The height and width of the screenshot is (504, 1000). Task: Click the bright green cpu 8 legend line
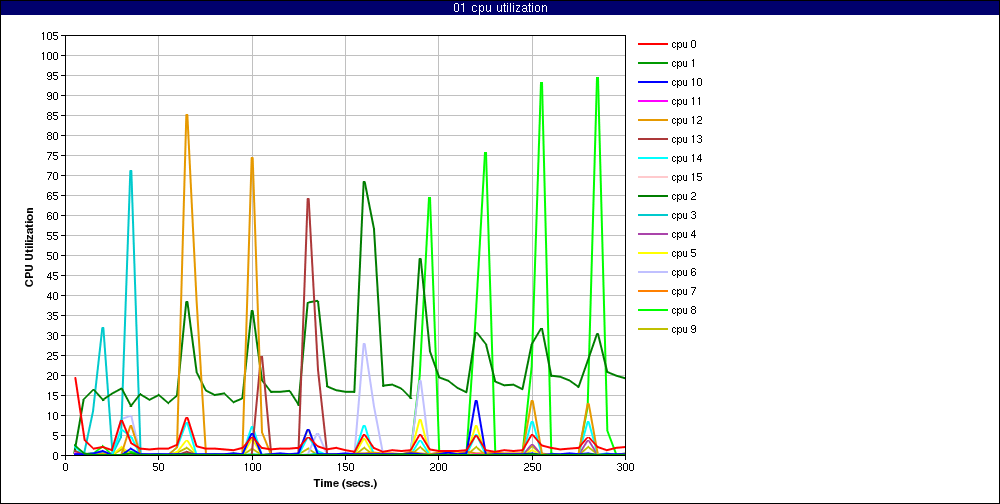tap(652, 310)
